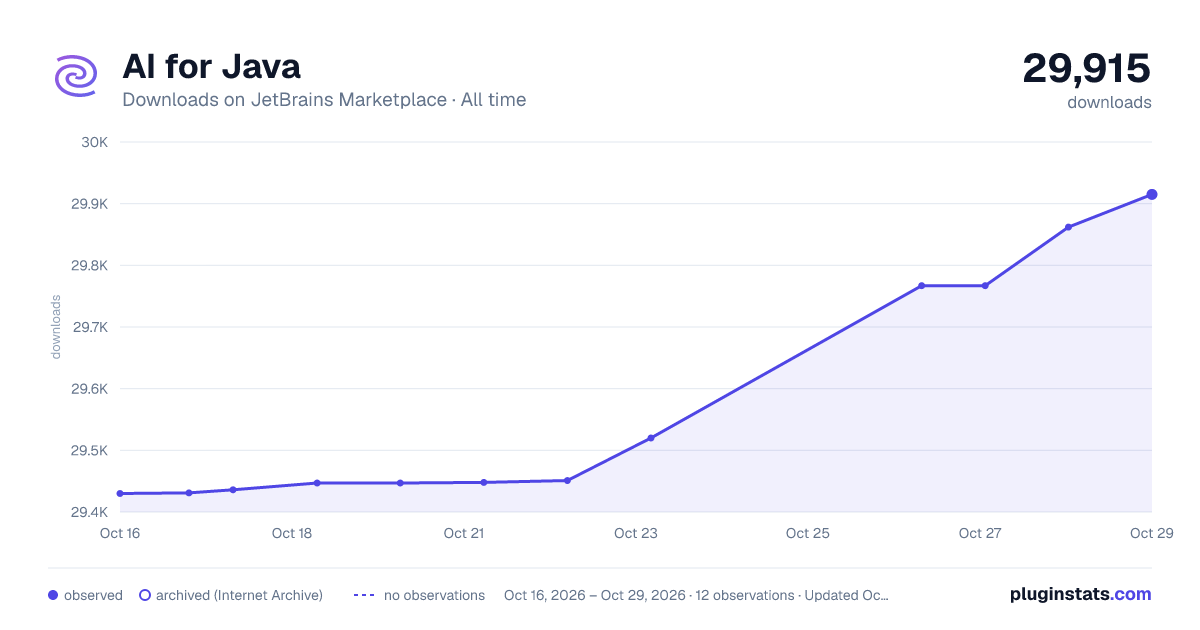Click the Oct 25 x-axis label
1200x630 pixels.
pos(808,533)
